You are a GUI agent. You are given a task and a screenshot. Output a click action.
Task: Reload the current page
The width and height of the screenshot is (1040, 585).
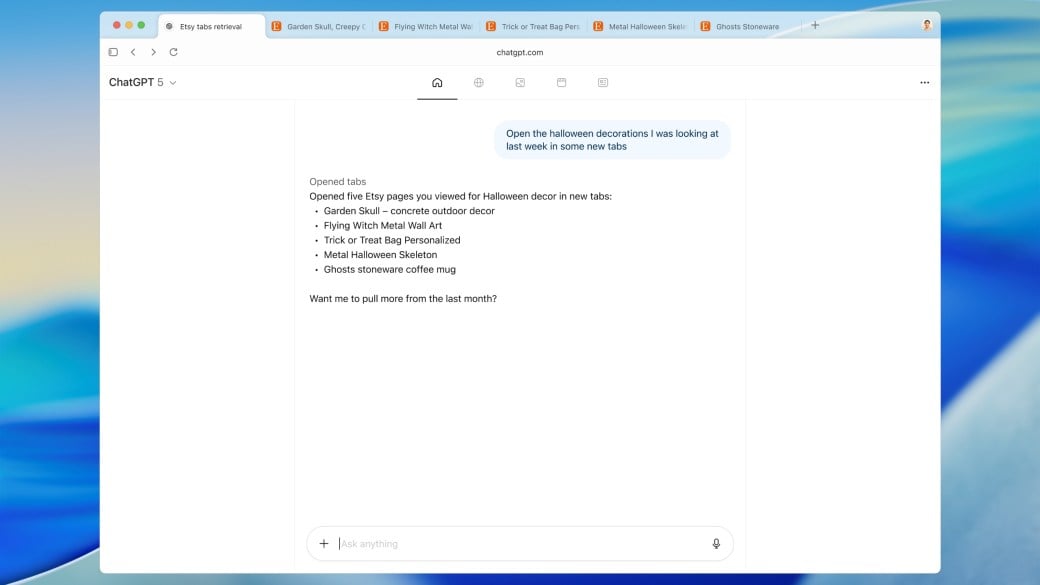[x=173, y=52]
